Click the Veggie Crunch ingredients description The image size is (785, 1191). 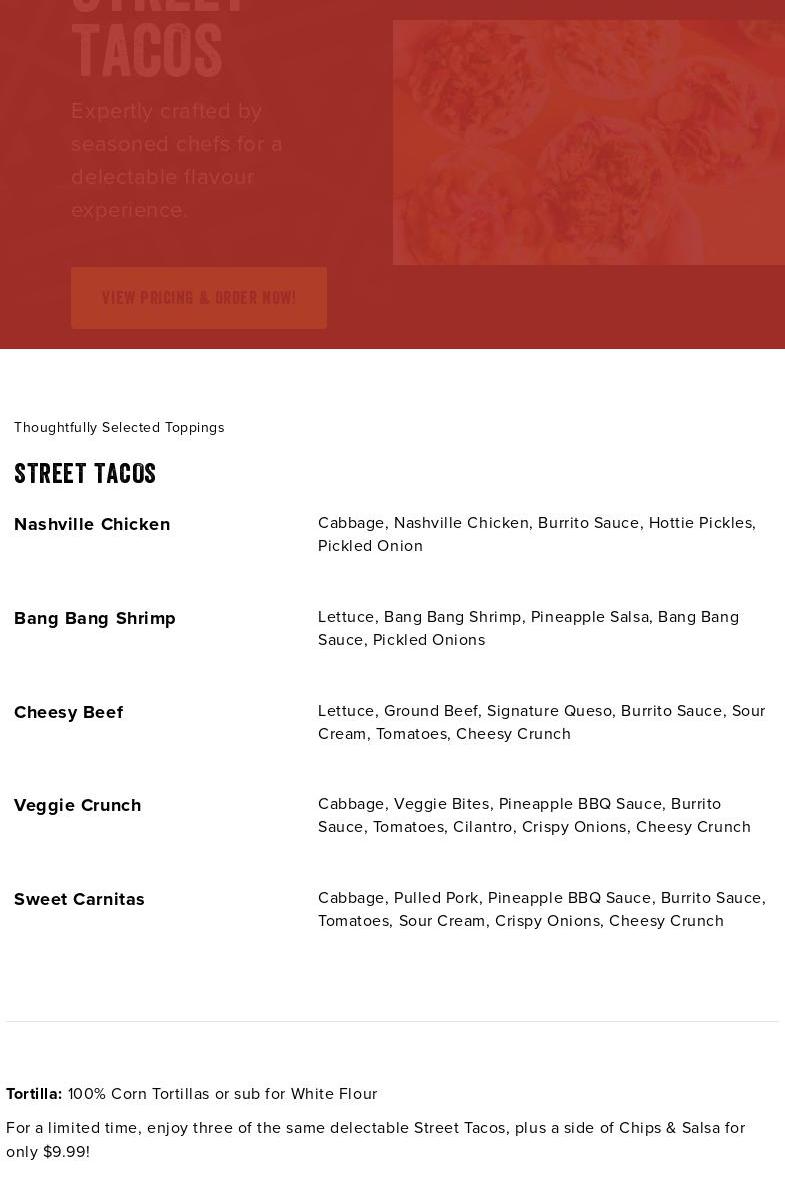(x=534, y=815)
